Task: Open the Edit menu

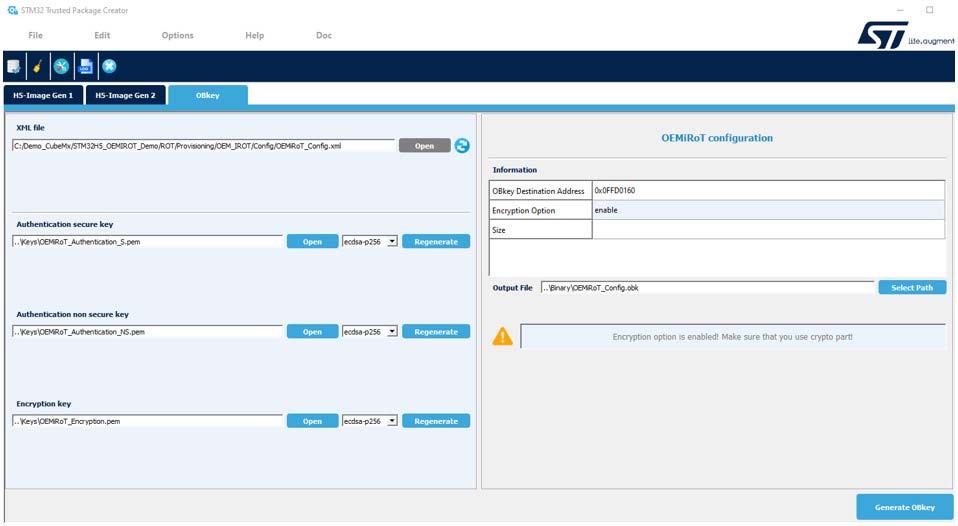Action: click(102, 35)
